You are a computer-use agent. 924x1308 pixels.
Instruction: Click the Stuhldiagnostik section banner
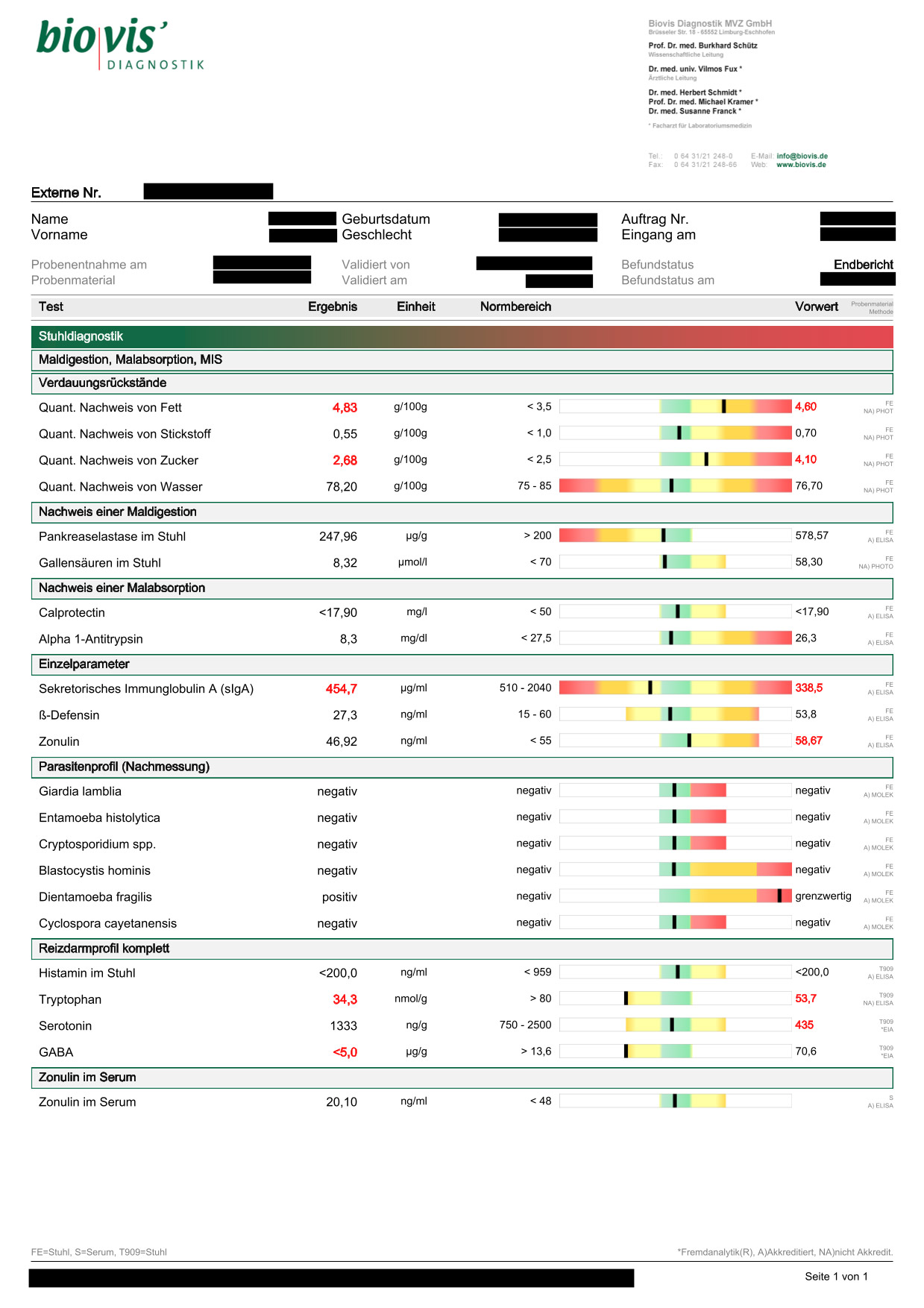tap(462, 336)
